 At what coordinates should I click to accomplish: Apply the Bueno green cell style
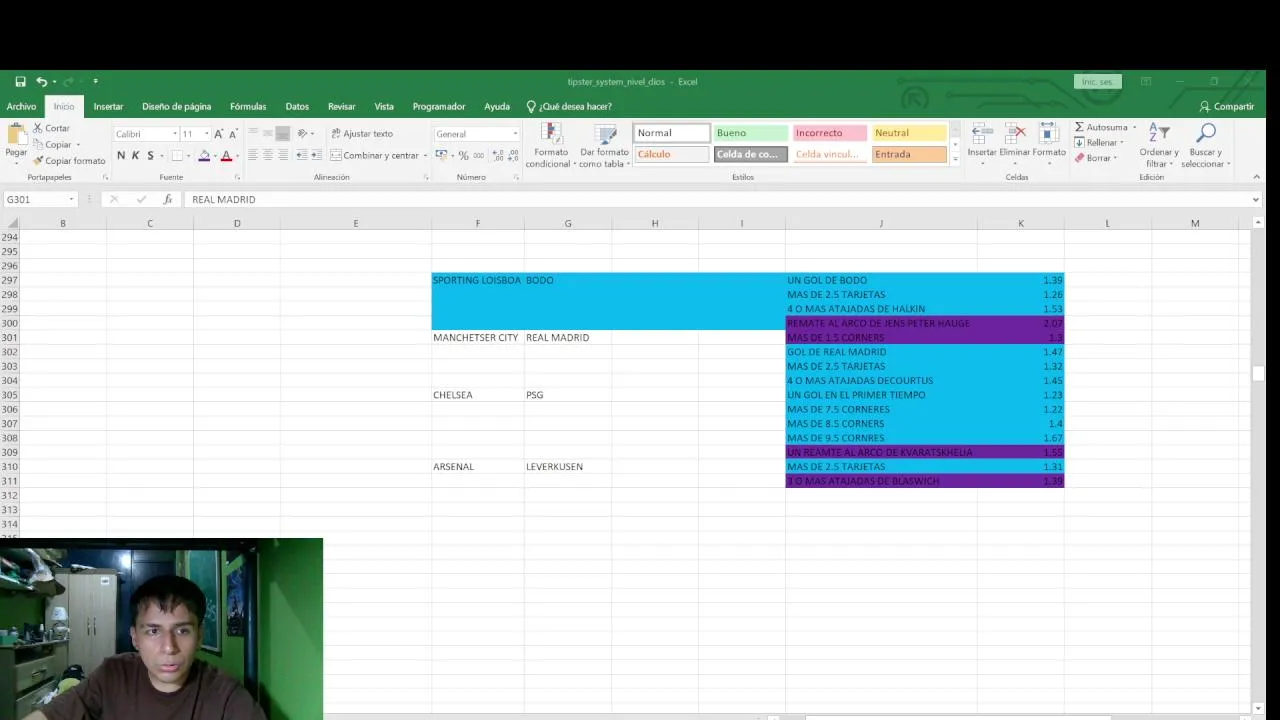coord(750,133)
